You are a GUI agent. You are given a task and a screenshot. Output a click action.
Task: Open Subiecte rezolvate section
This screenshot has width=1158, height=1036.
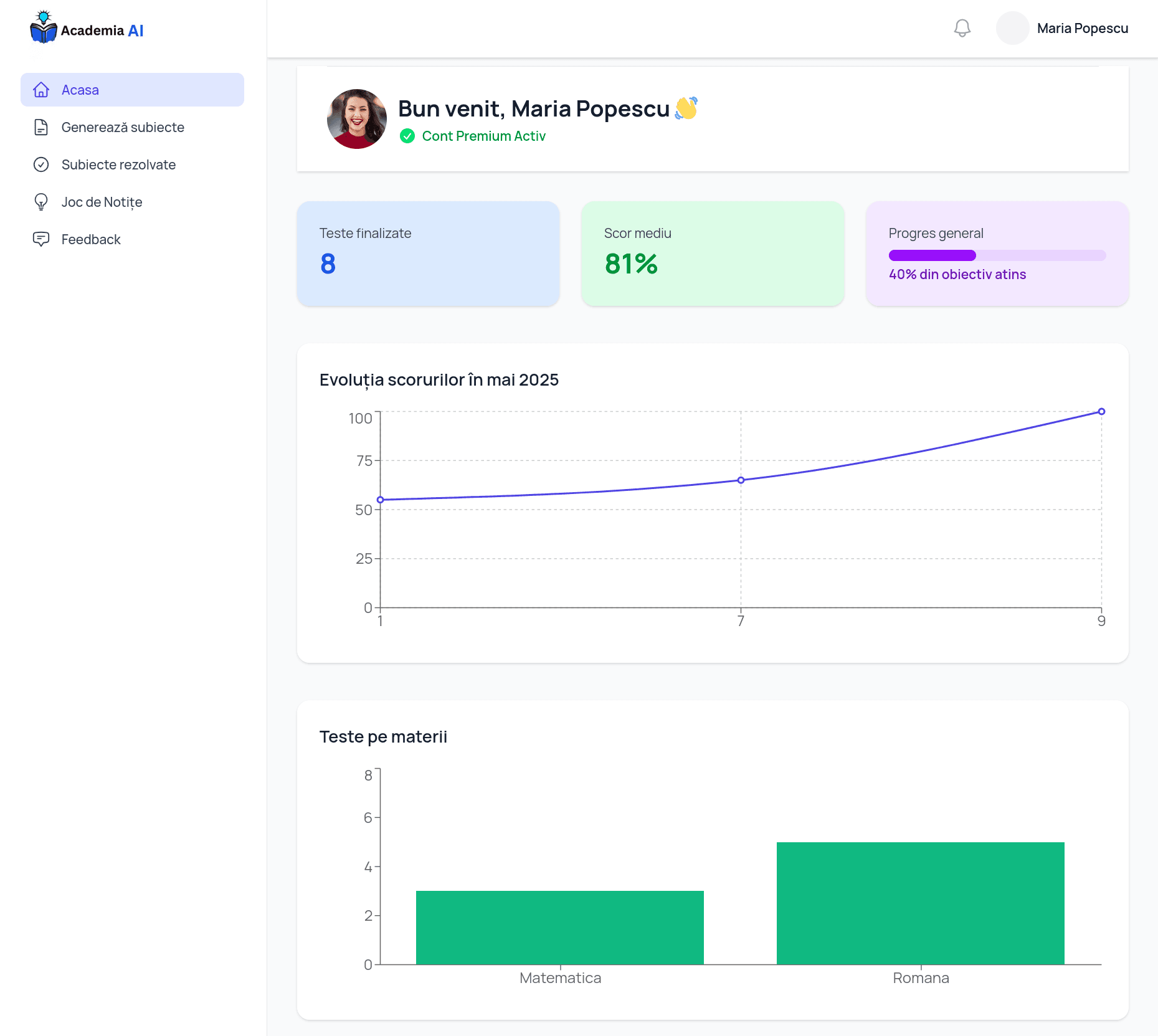(118, 164)
